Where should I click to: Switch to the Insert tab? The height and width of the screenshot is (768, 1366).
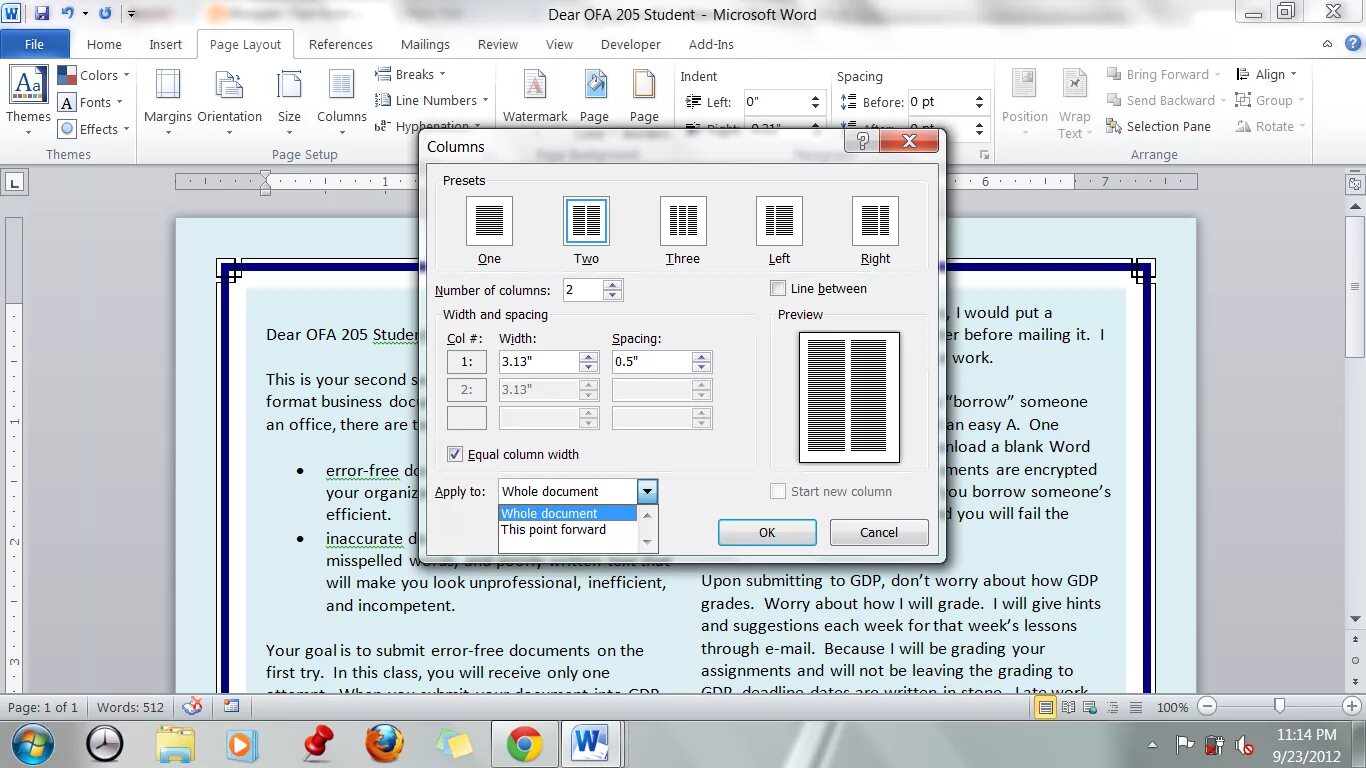[x=166, y=44]
